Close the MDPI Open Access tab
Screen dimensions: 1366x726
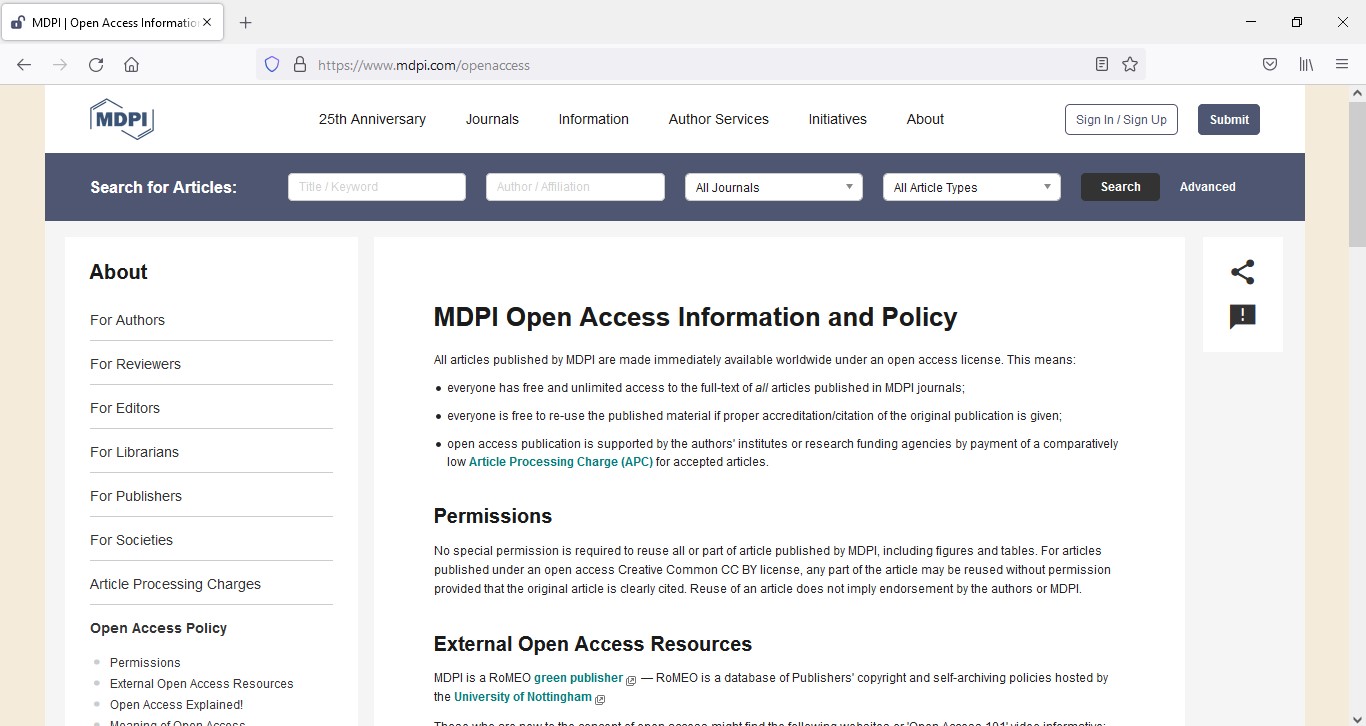(x=208, y=23)
